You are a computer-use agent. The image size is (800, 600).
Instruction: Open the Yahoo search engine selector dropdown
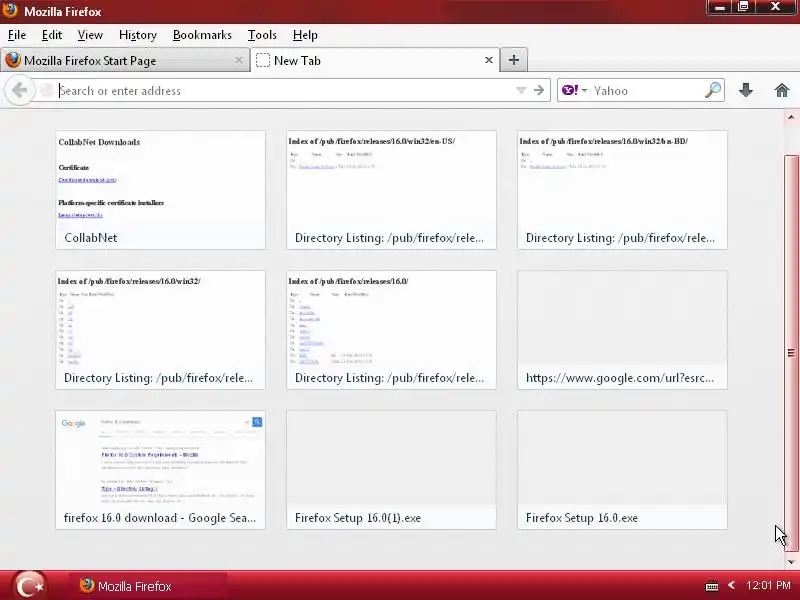click(574, 90)
